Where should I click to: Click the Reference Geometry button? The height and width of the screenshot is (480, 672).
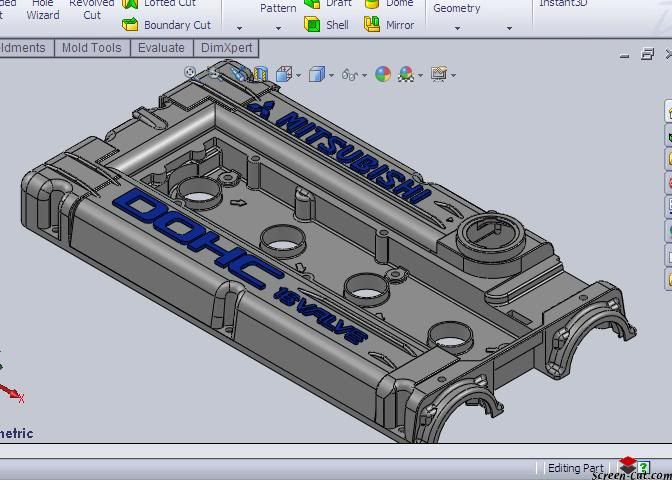tap(456, 8)
